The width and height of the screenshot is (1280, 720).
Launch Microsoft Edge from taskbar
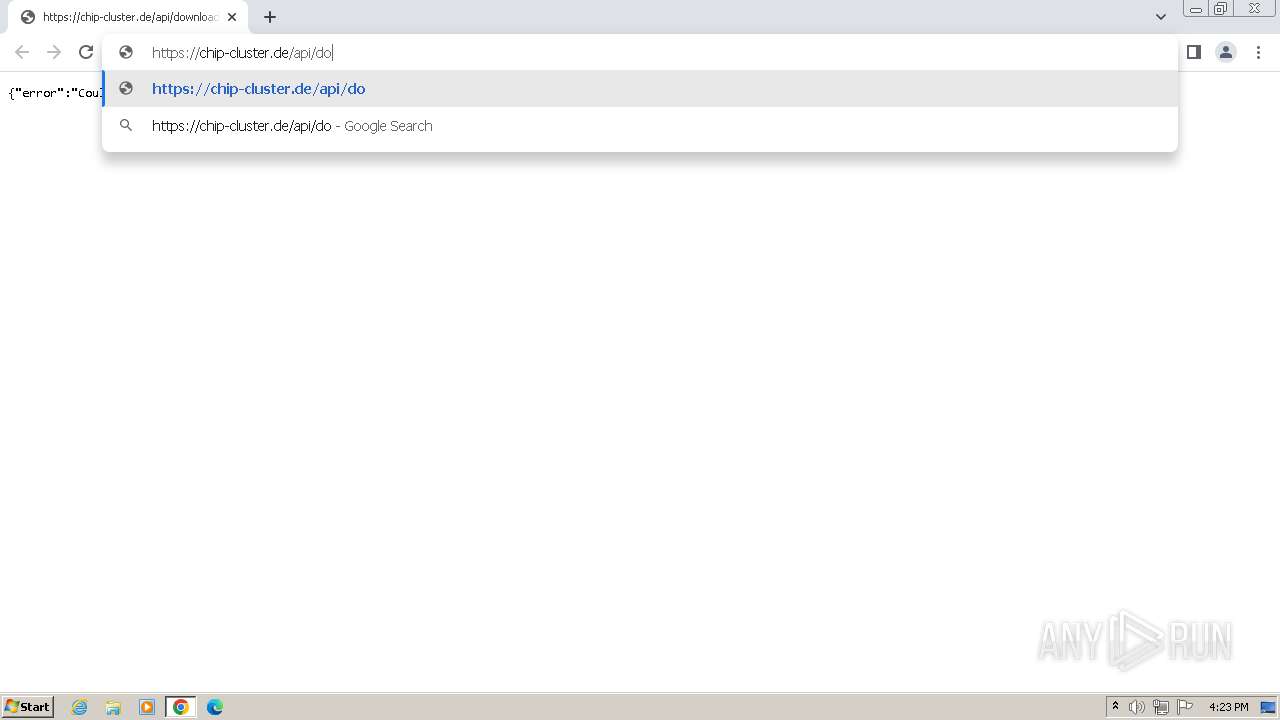(x=215, y=707)
